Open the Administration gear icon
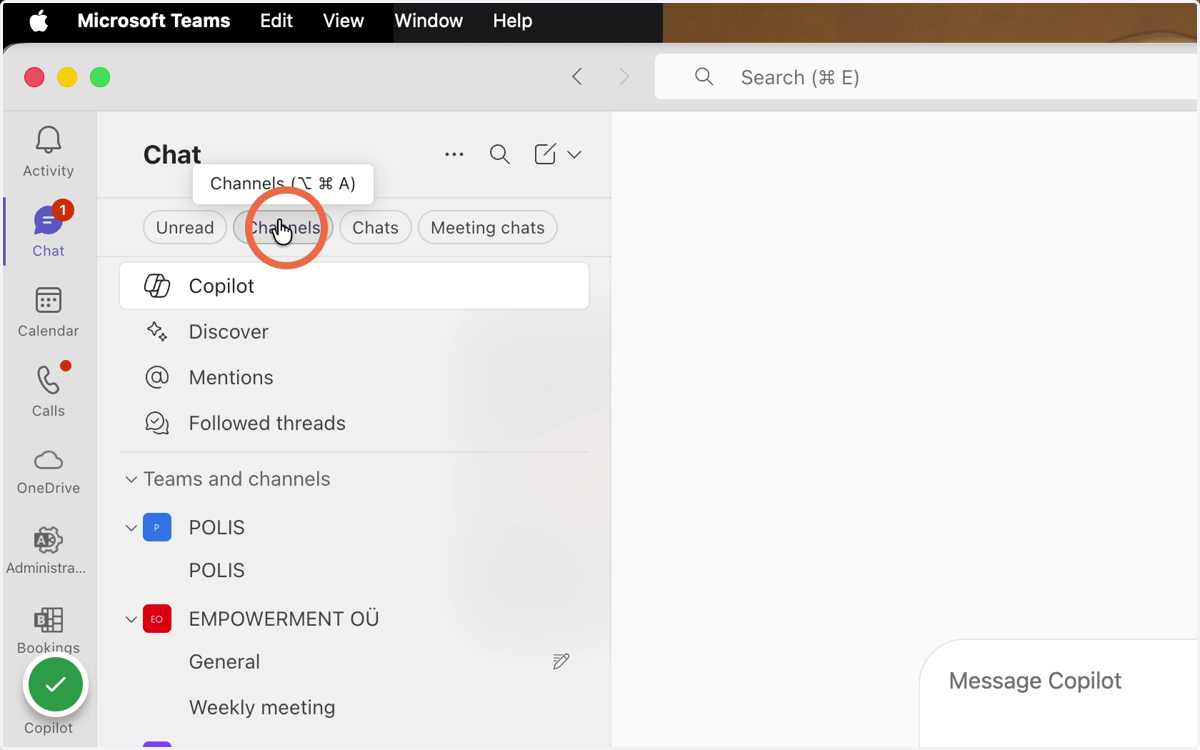This screenshot has height=750, width=1200. [x=48, y=540]
